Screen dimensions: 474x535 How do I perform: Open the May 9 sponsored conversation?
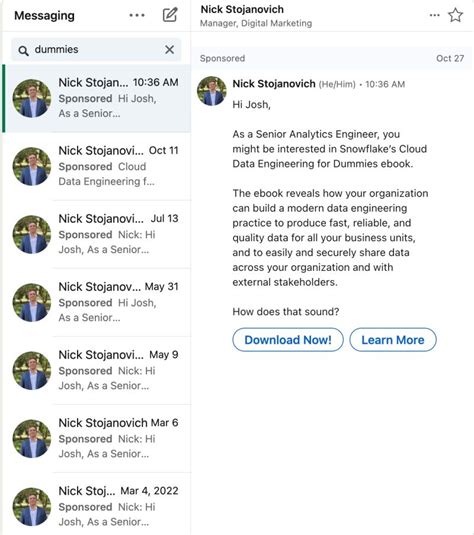(x=96, y=371)
